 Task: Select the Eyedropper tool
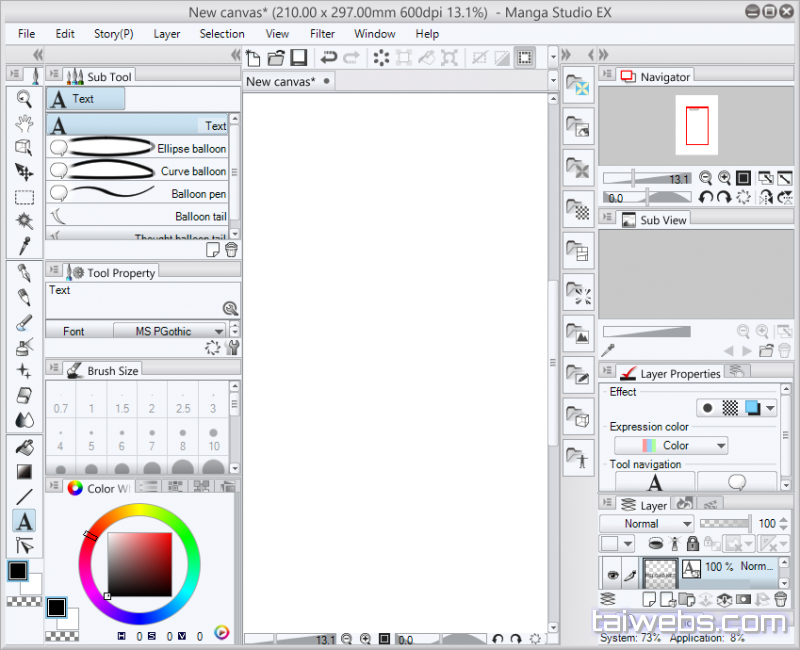(x=24, y=246)
